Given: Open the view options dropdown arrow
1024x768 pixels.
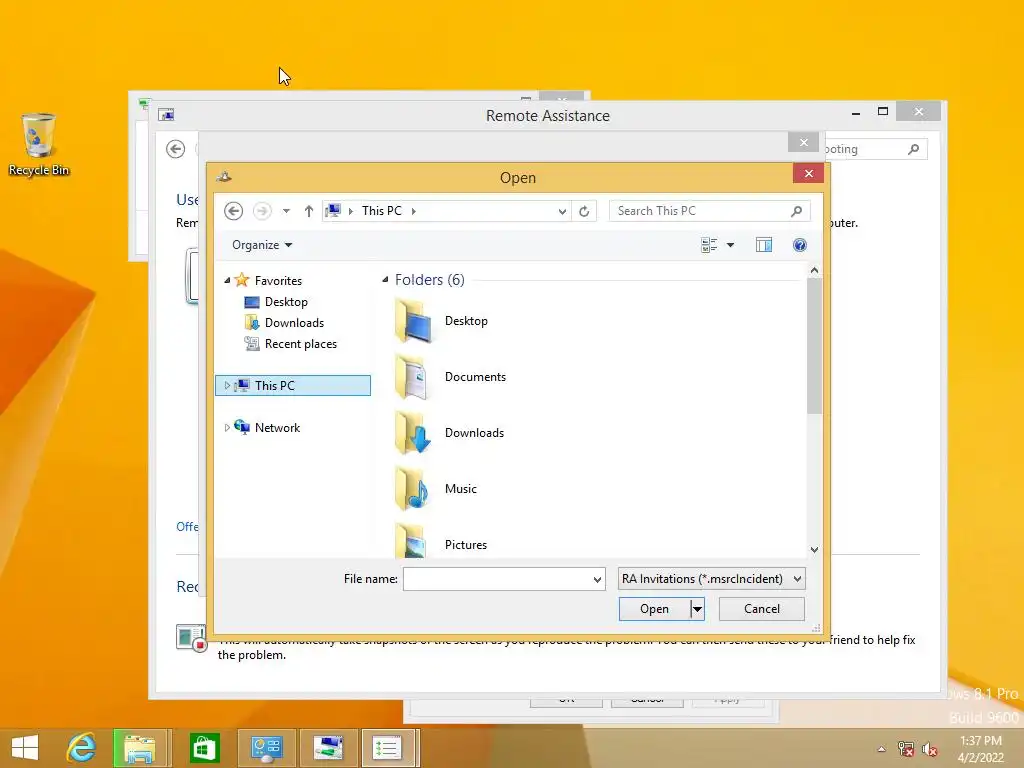Looking at the screenshot, I should coord(730,245).
